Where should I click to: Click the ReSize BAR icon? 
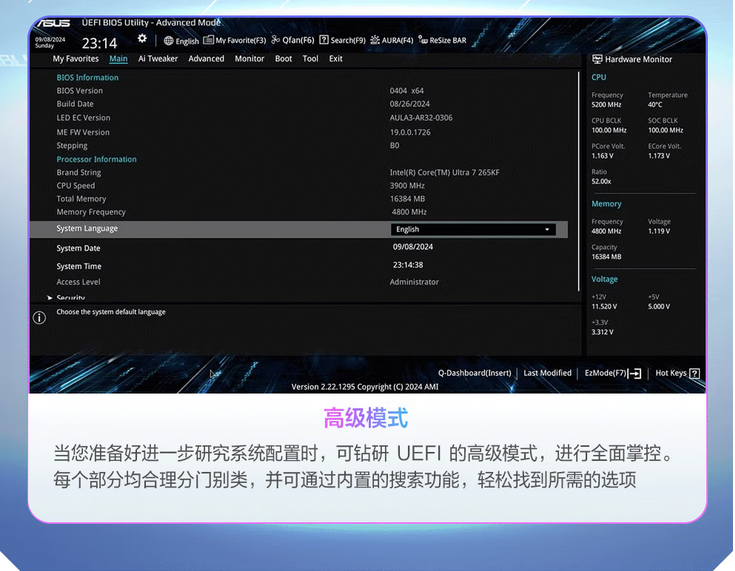[x=423, y=40]
